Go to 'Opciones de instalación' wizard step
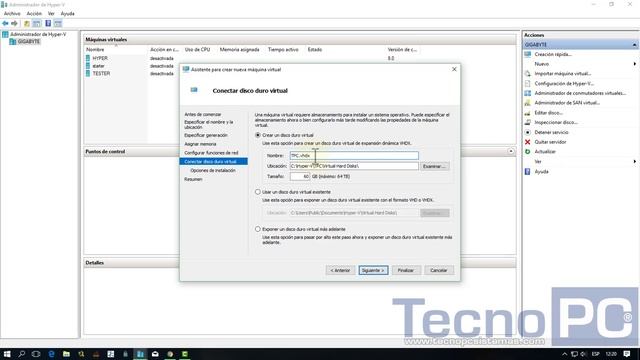 213,171
